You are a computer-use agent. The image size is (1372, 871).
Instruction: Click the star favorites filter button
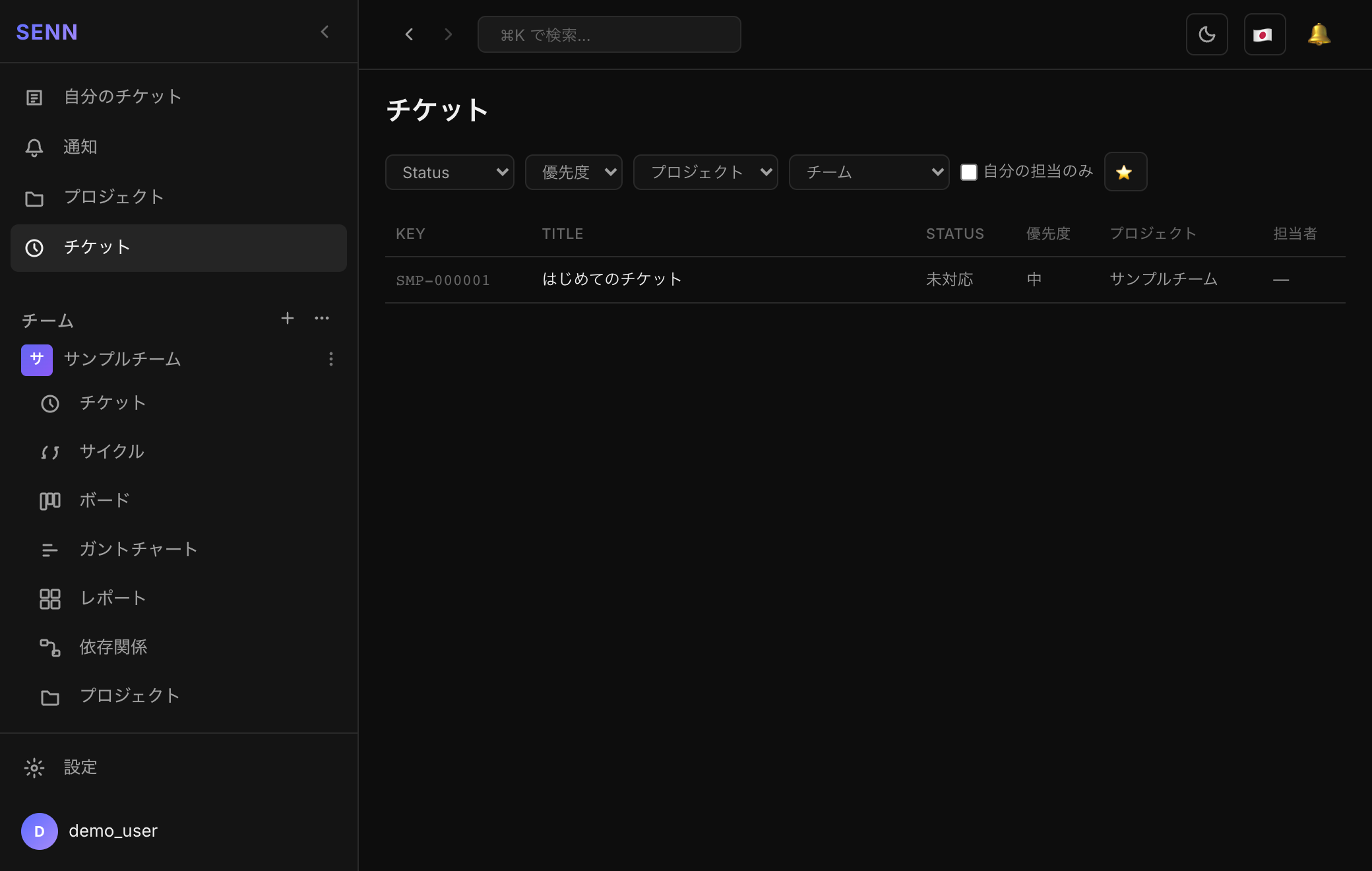(x=1125, y=172)
